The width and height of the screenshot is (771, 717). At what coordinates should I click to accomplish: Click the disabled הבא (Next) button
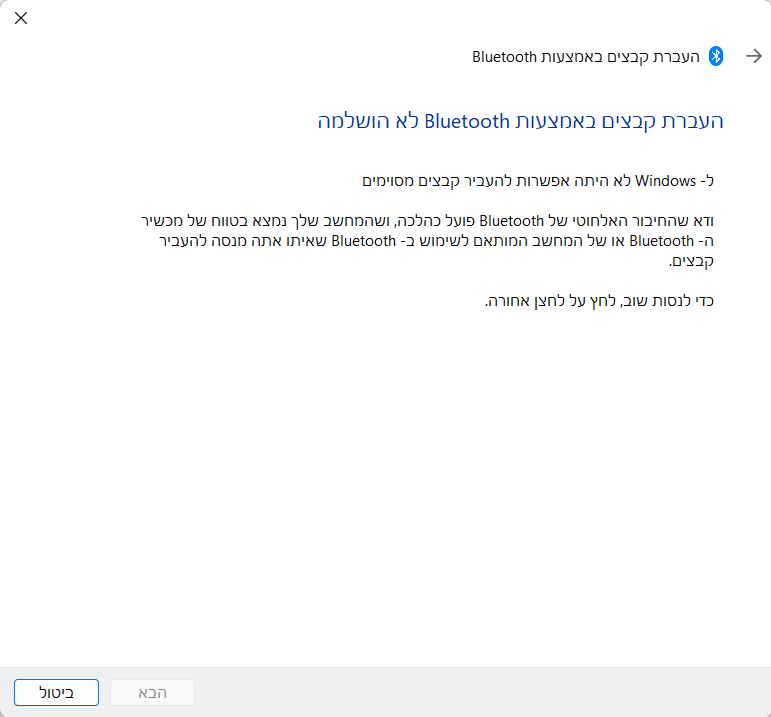pyautogui.click(x=152, y=692)
